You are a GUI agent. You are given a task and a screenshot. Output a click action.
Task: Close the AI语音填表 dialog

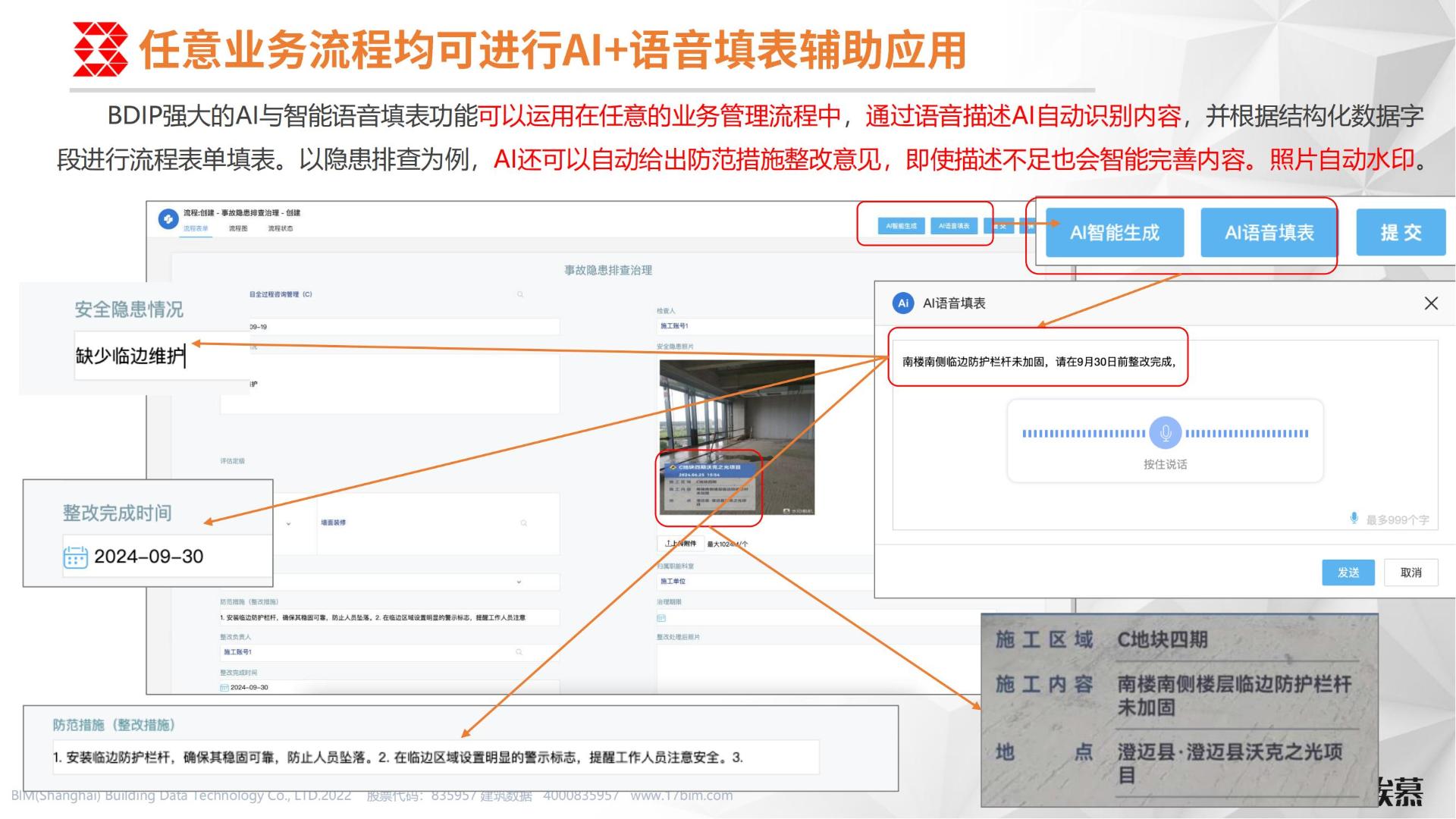click(1431, 303)
